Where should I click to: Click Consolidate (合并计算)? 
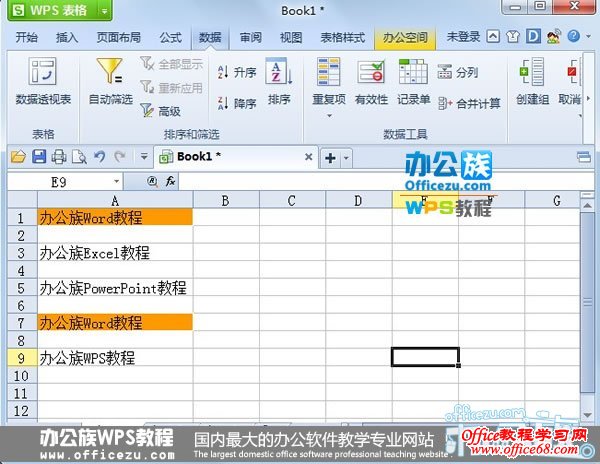(469, 103)
